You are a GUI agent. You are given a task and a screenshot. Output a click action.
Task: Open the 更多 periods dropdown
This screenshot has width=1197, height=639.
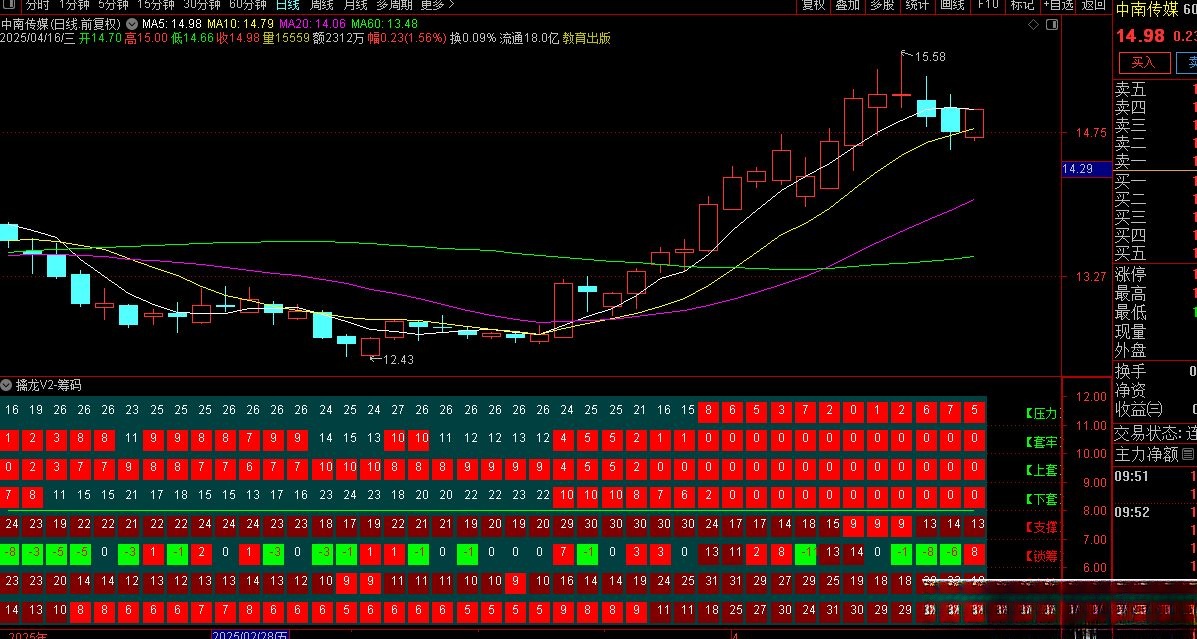tap(437, 5)
